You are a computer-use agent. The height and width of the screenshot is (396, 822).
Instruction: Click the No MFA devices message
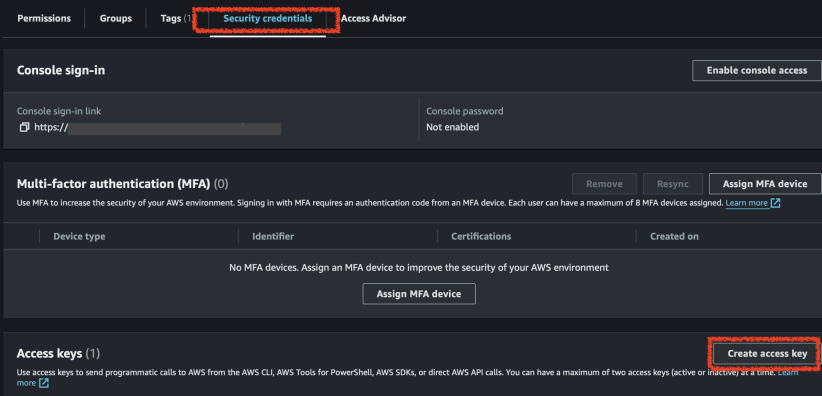coord(419,267)
